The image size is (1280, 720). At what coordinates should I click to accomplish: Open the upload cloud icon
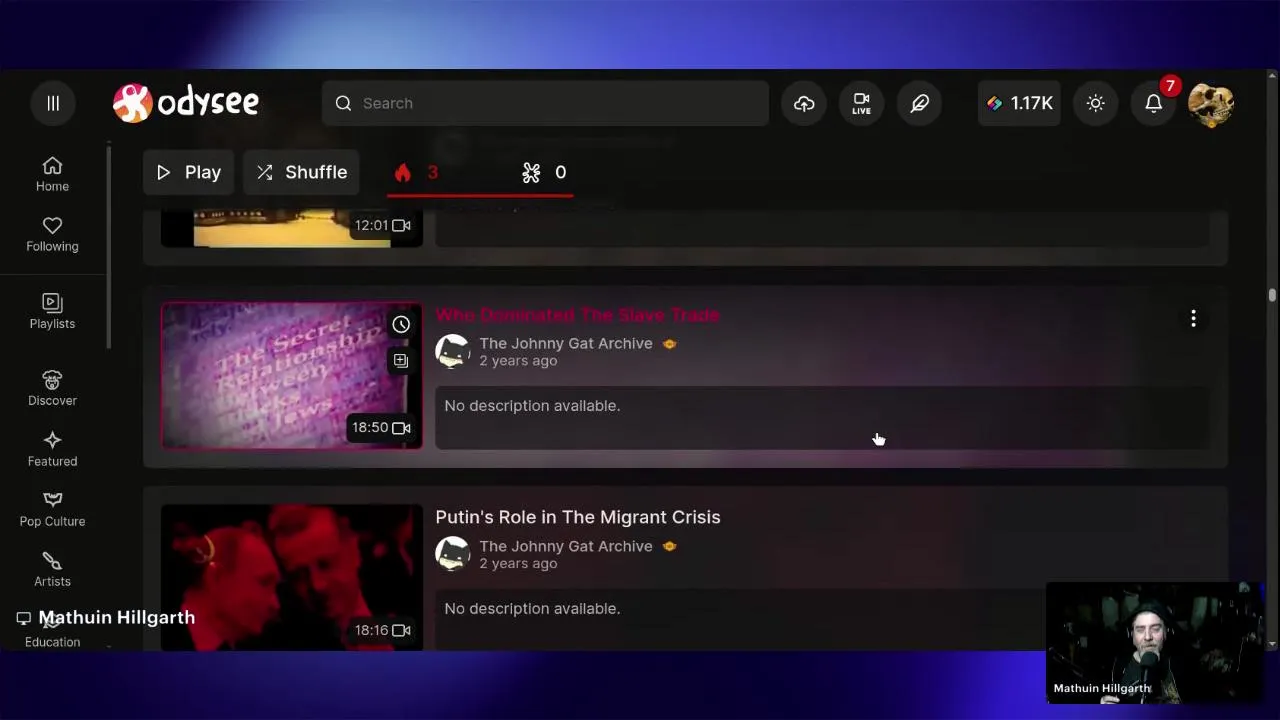pyautogui.click(x=804, y=103)
